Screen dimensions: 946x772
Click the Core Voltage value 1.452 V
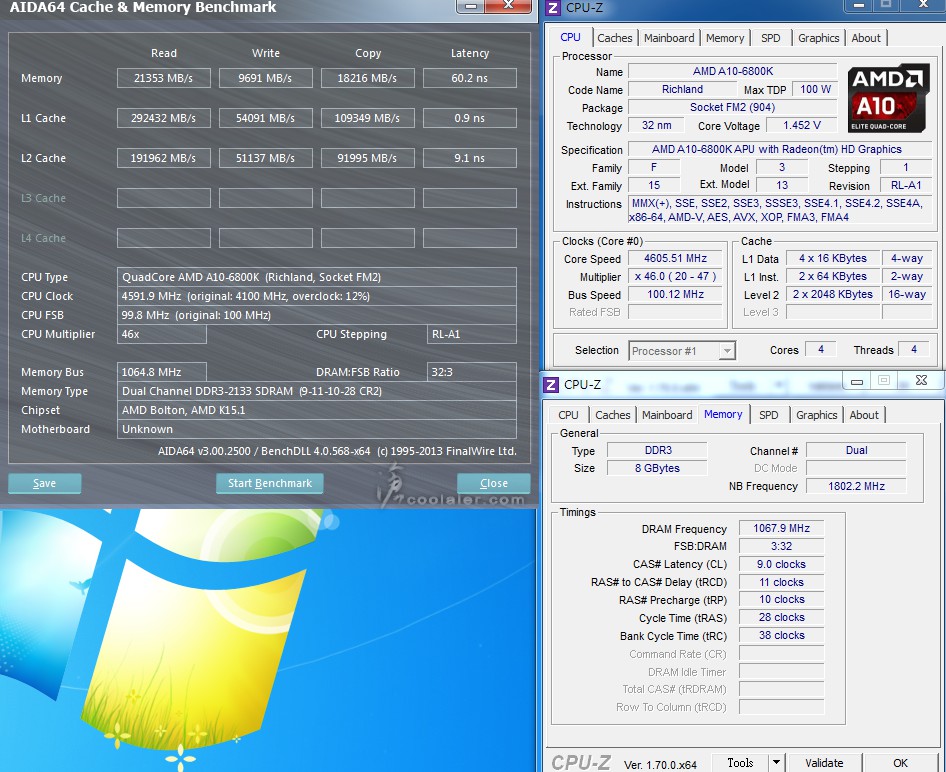801,125
